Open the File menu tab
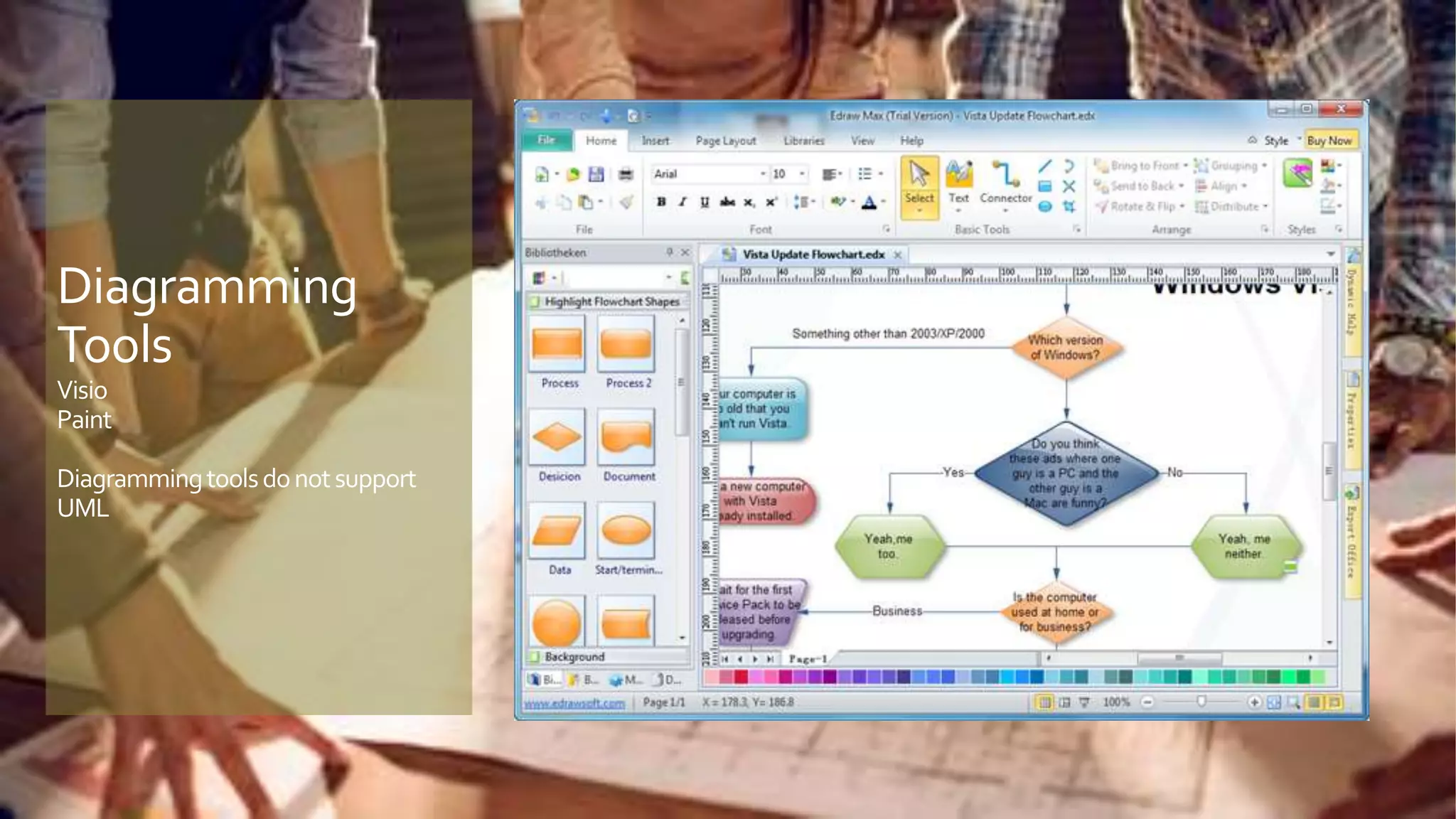 pos(547,140)
